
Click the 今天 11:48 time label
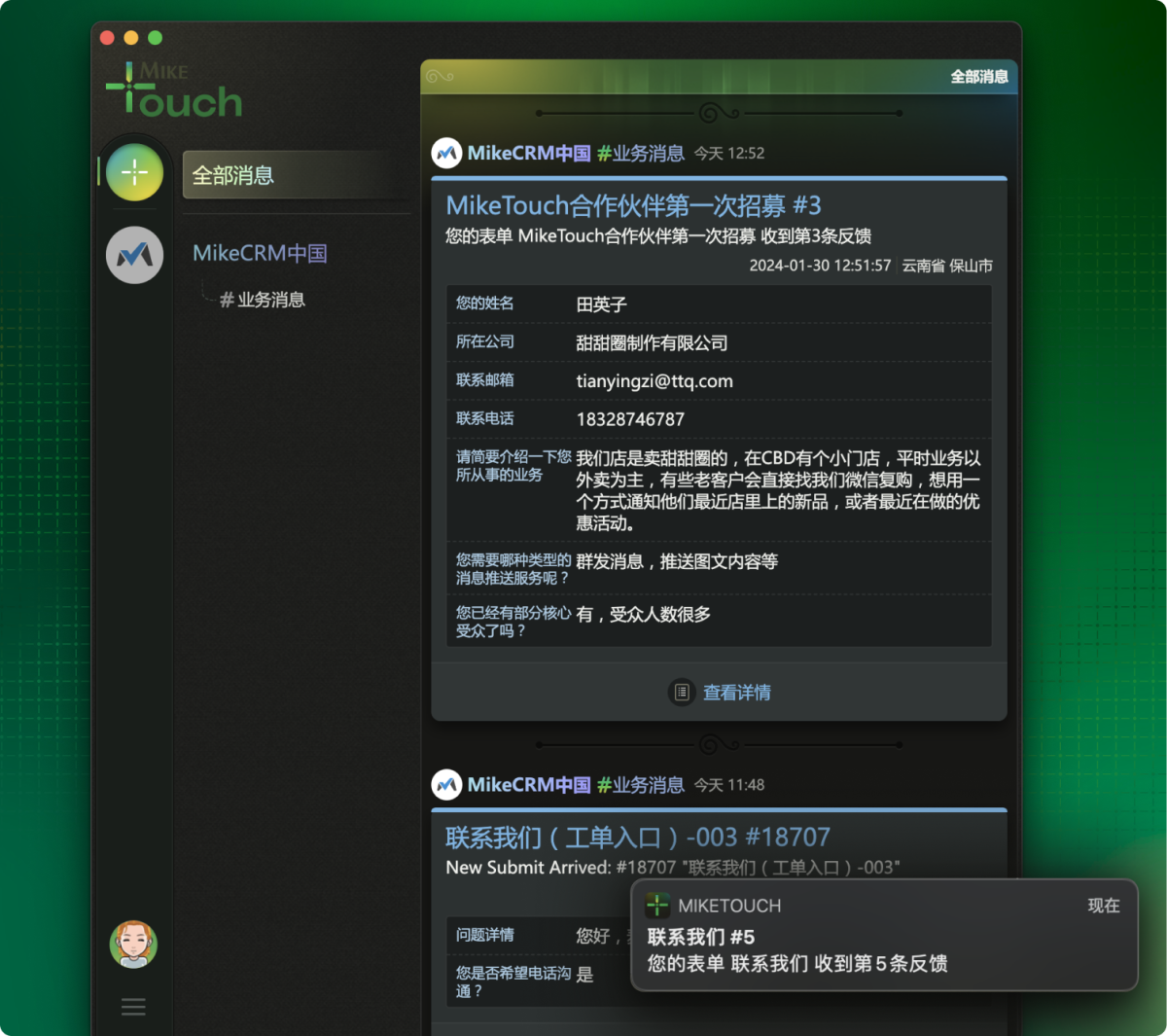click(729, 784)
